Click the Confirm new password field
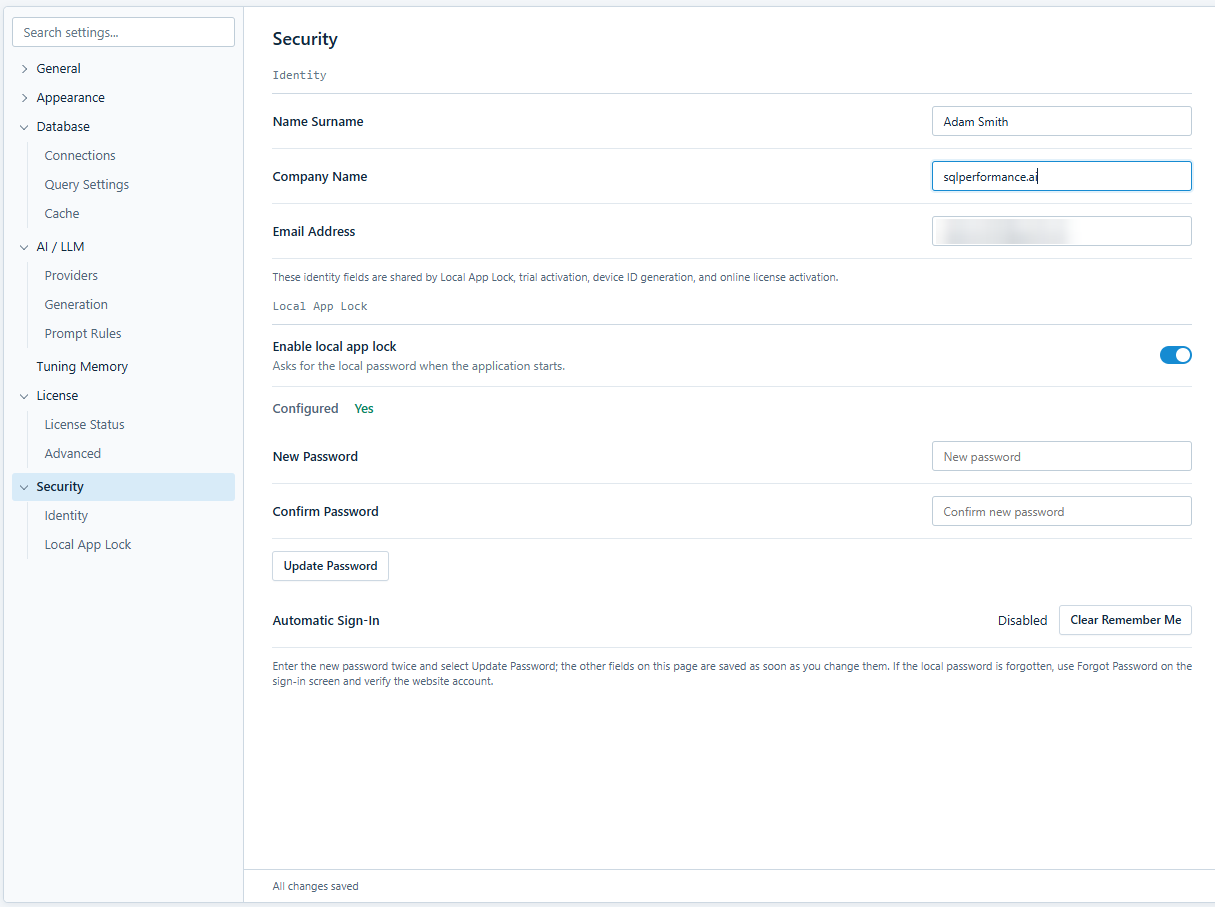This screenshot has width=1215, height=907. click(1061, 511)
